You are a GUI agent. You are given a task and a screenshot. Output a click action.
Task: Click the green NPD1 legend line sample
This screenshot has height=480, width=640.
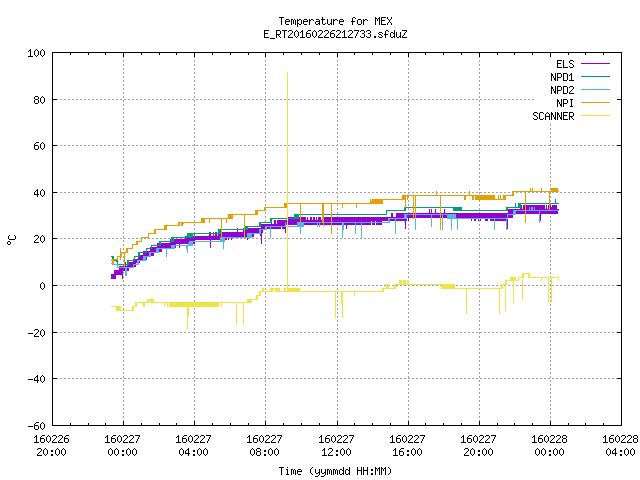pos(595,77)
